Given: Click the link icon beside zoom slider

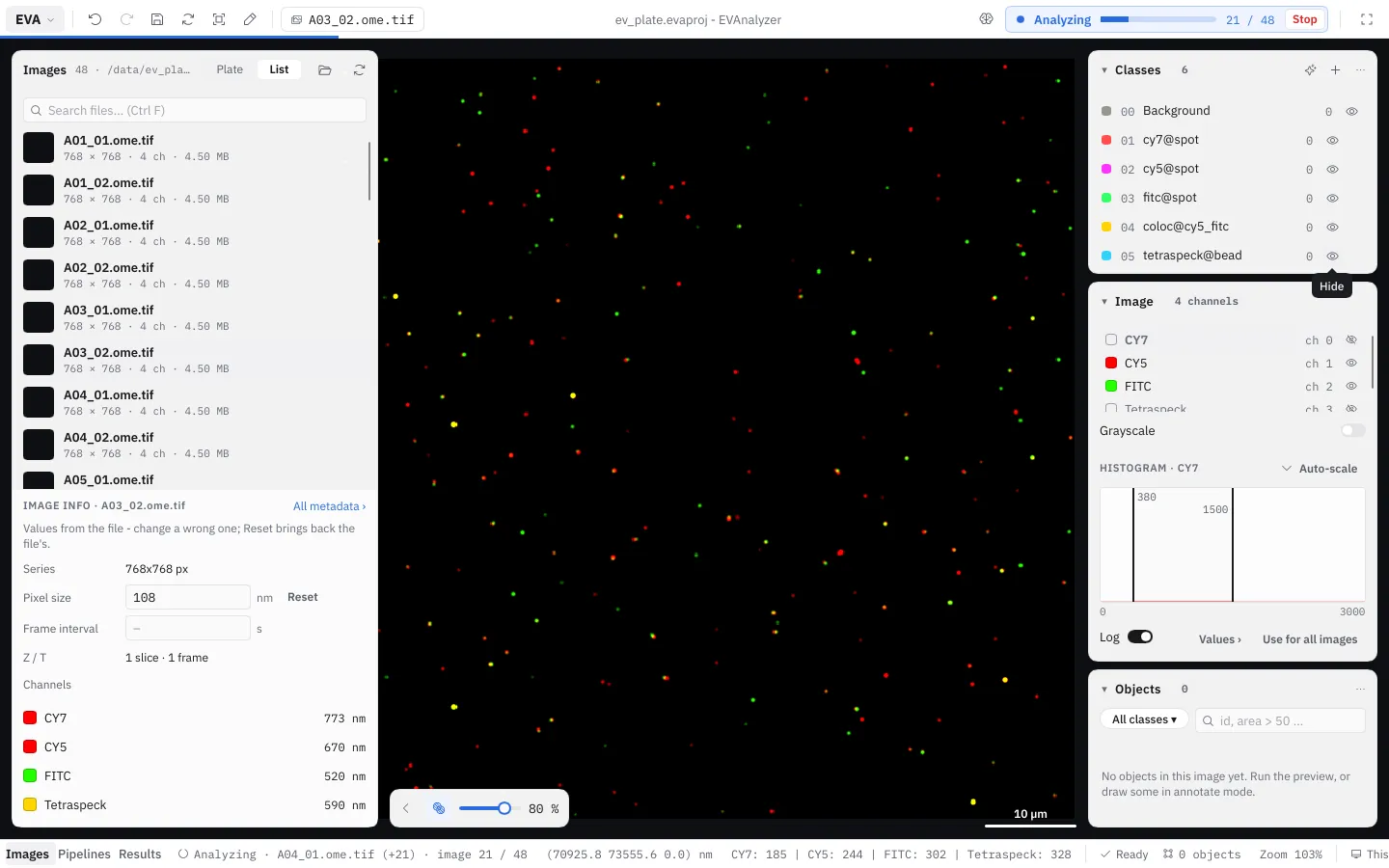Looking at the screenshot, I should point(439,808).
